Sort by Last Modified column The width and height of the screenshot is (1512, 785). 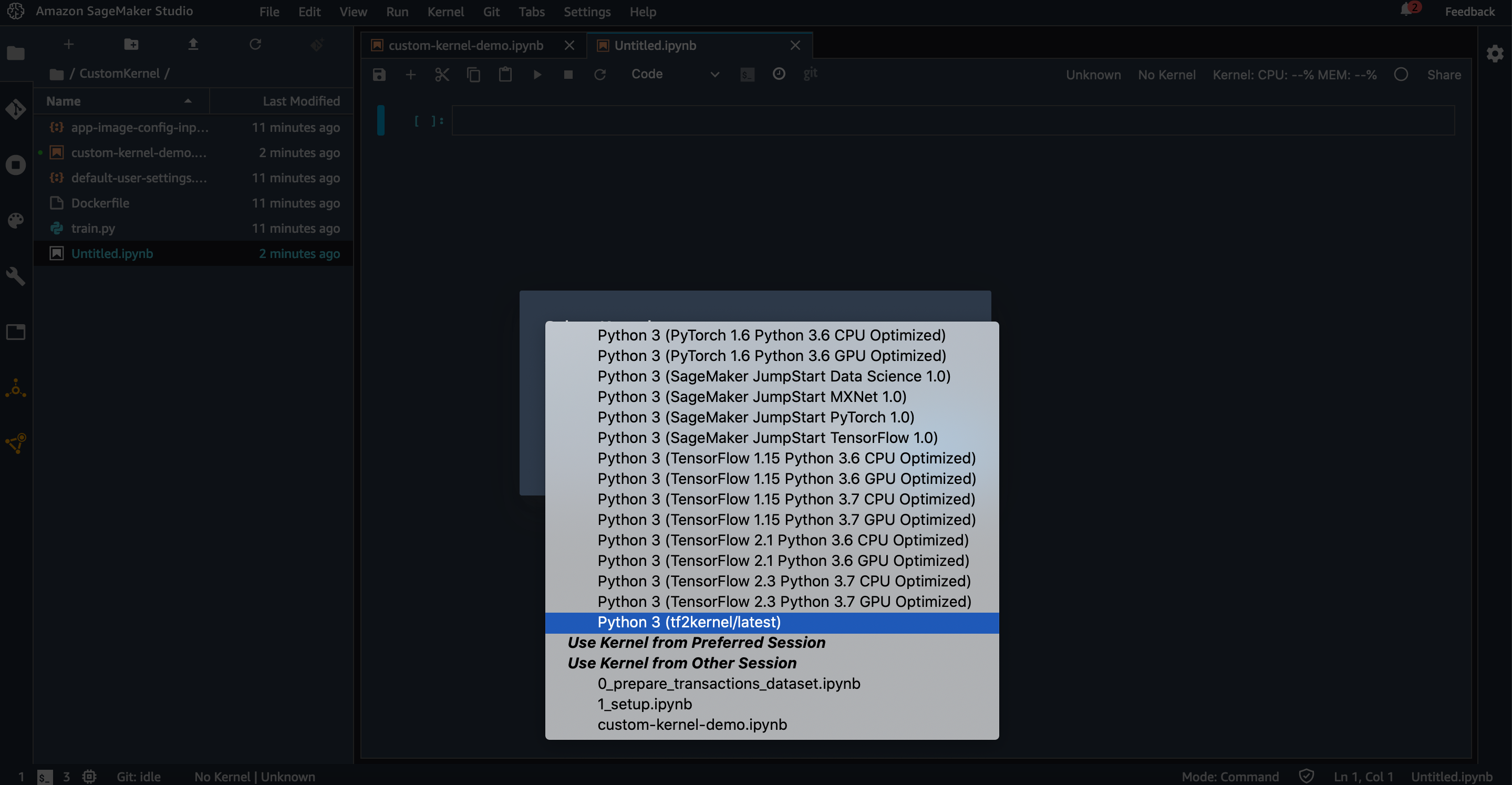[x=282, y=101]
